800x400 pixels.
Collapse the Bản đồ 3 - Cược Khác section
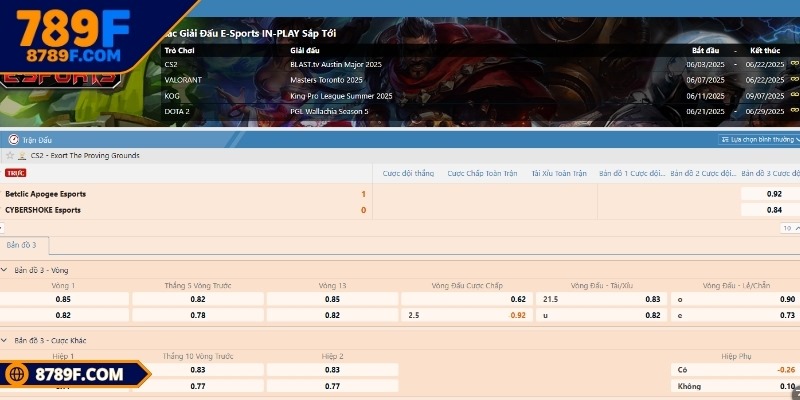(4, 340)
